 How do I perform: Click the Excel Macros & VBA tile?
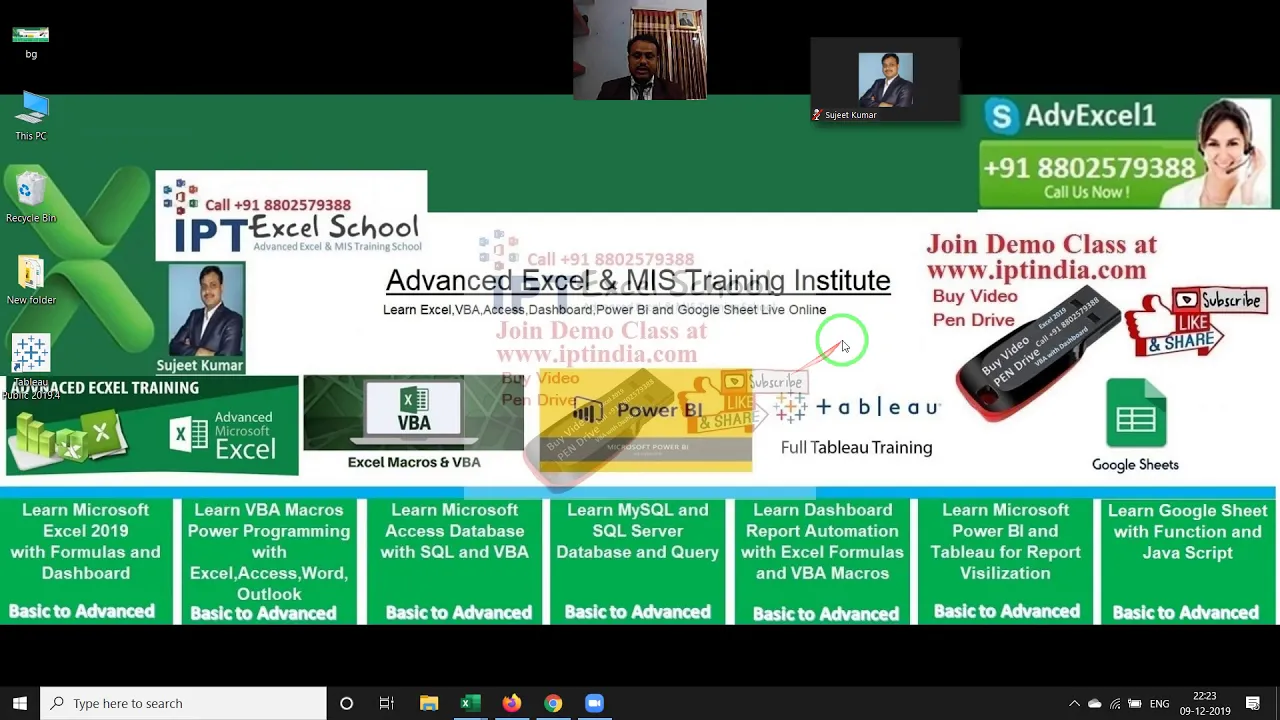pos(413,422)
